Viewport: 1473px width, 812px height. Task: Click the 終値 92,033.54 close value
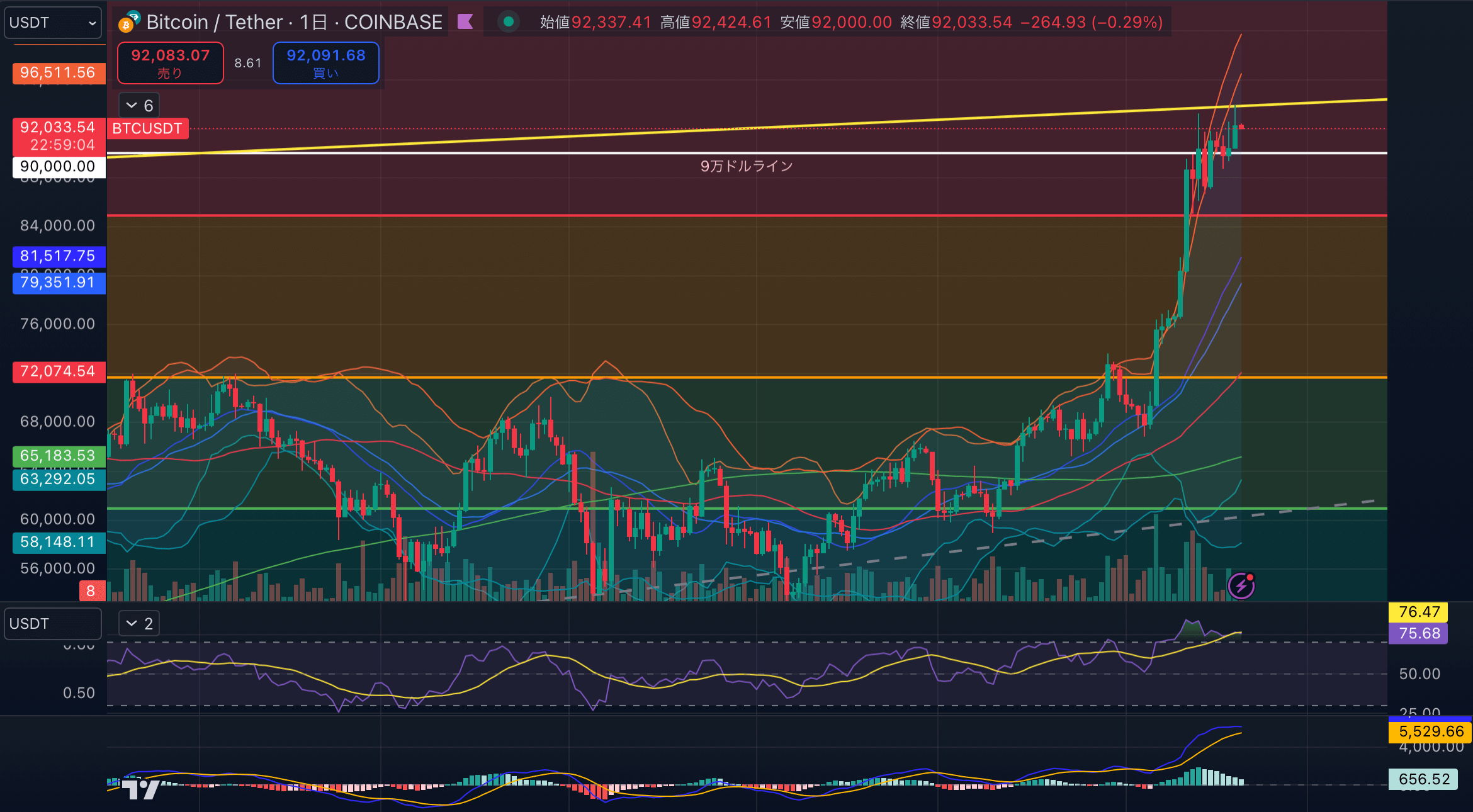coord(956,22)
